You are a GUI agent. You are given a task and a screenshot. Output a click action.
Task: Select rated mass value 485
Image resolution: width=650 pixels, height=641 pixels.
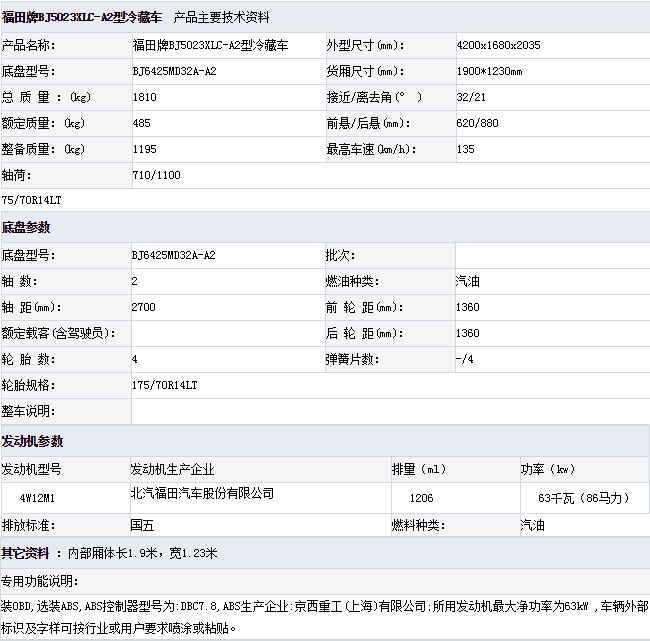[141, 123]
